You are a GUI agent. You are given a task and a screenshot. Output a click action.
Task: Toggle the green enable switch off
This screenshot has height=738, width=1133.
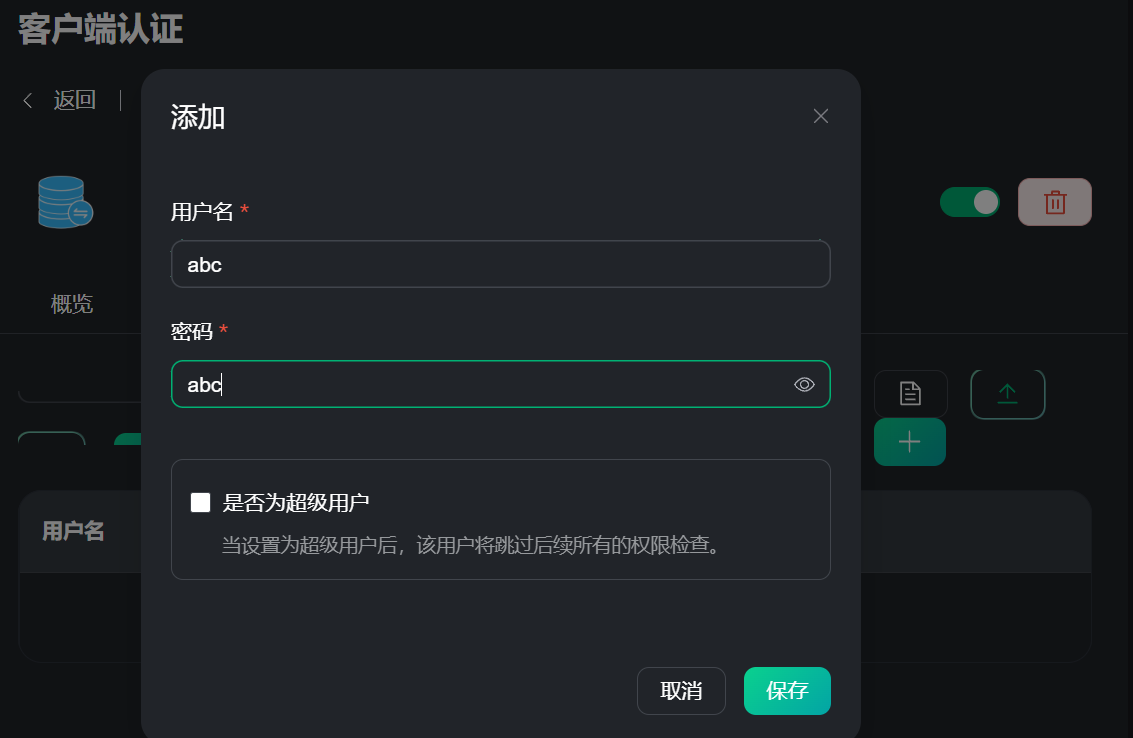click(x=969, y=202)
